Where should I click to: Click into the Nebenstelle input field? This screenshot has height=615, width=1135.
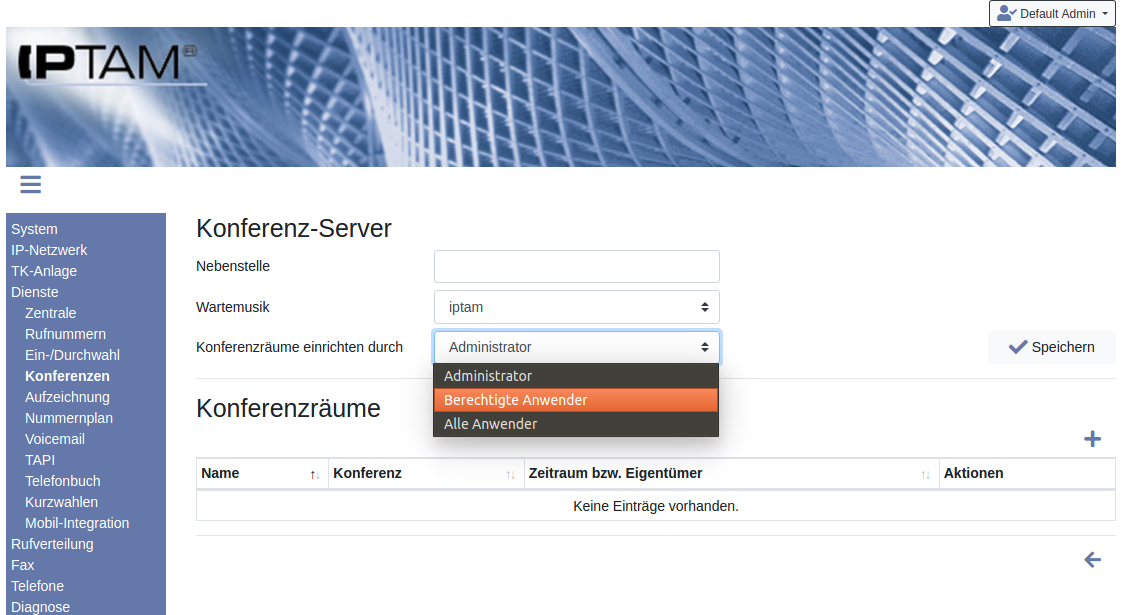tap(576, 266)
